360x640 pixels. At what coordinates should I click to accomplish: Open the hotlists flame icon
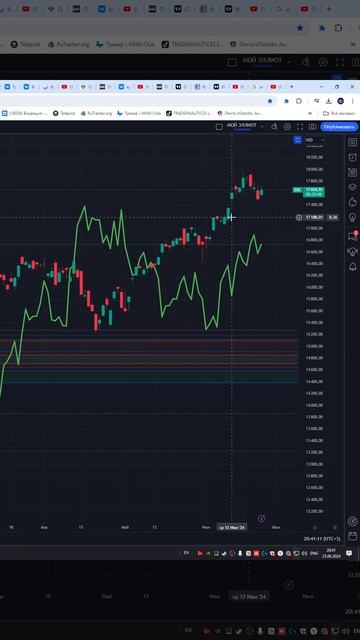353,202
